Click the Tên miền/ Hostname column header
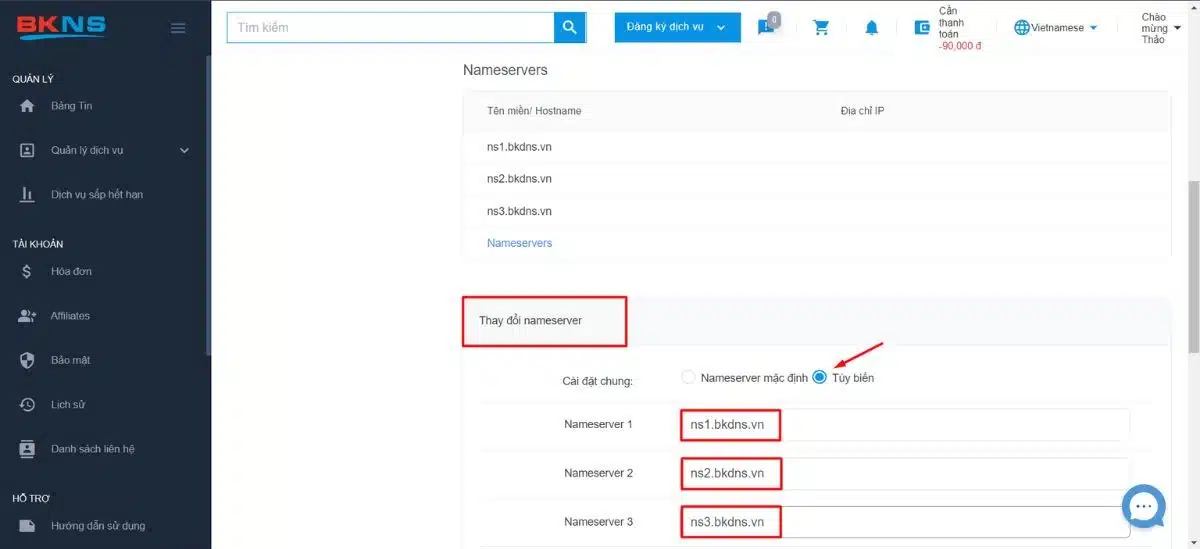 [534, 111]
